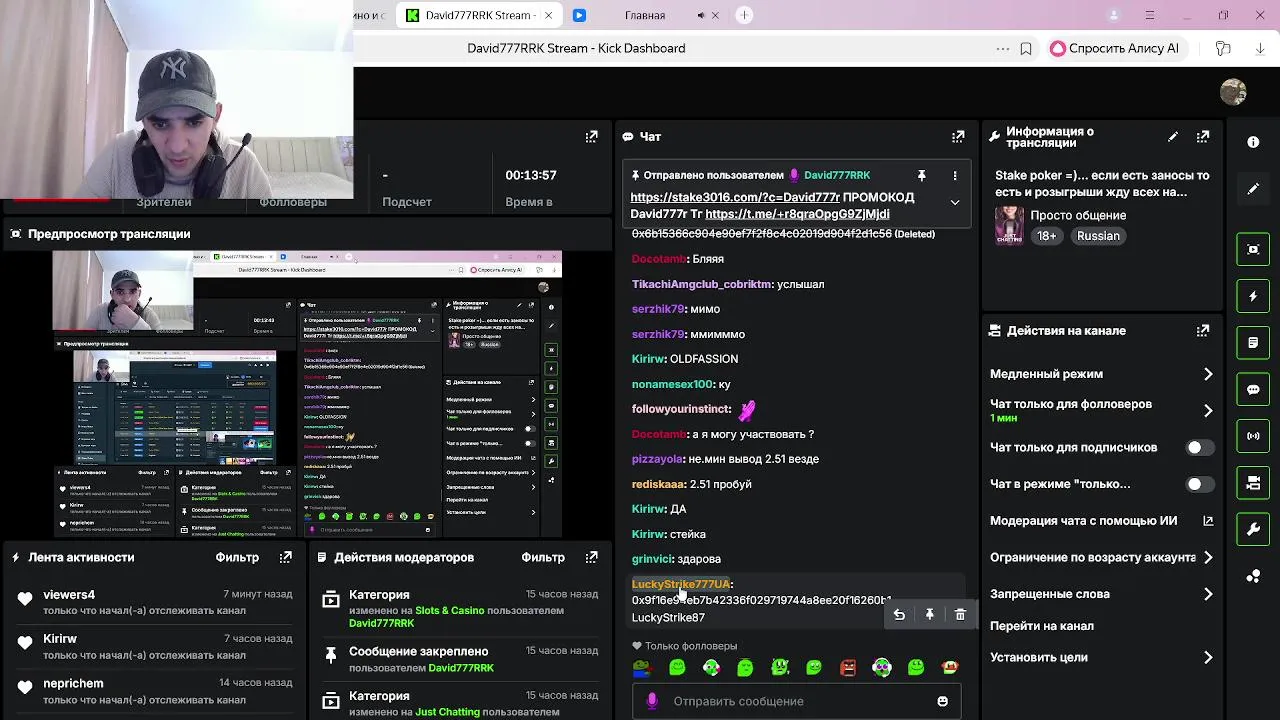This screenshot has height=720, width=1280.
Task: Open LuckyStrike777UA user name in chat
Action: point(680,584)
